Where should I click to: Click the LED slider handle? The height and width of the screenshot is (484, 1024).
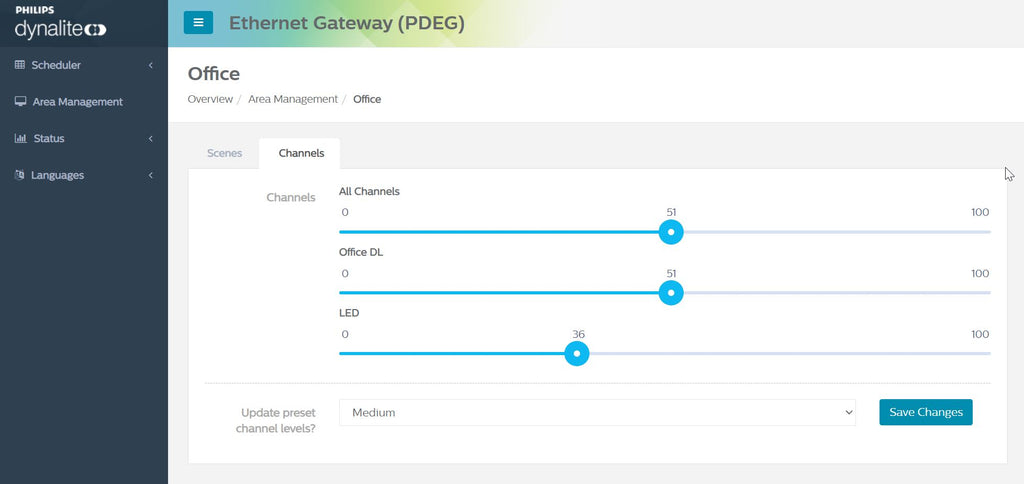(x=577, y=353)
